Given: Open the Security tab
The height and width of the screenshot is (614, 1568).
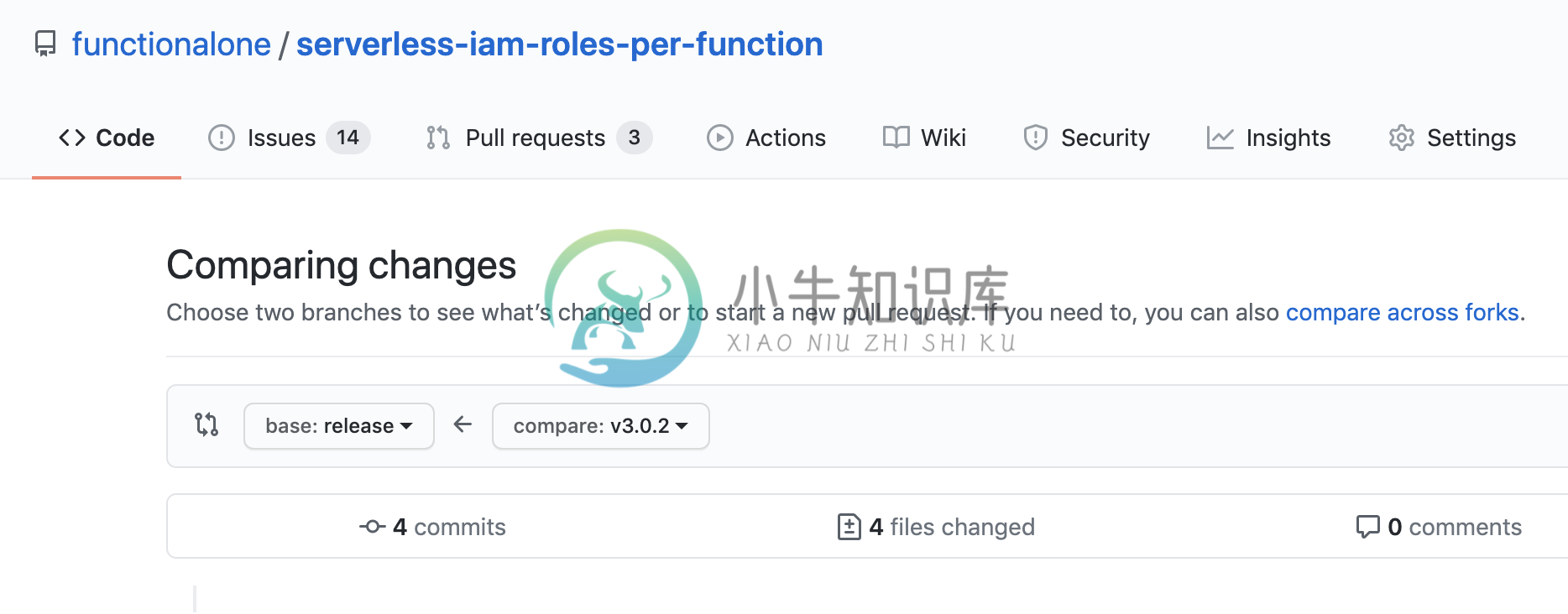Looking at the screenshot, I should (1086, 138).
